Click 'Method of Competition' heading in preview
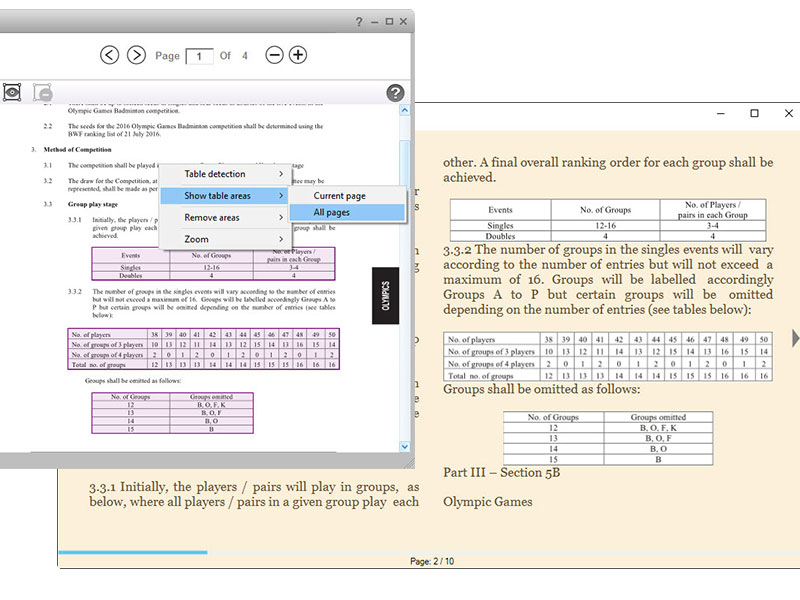 78,149
